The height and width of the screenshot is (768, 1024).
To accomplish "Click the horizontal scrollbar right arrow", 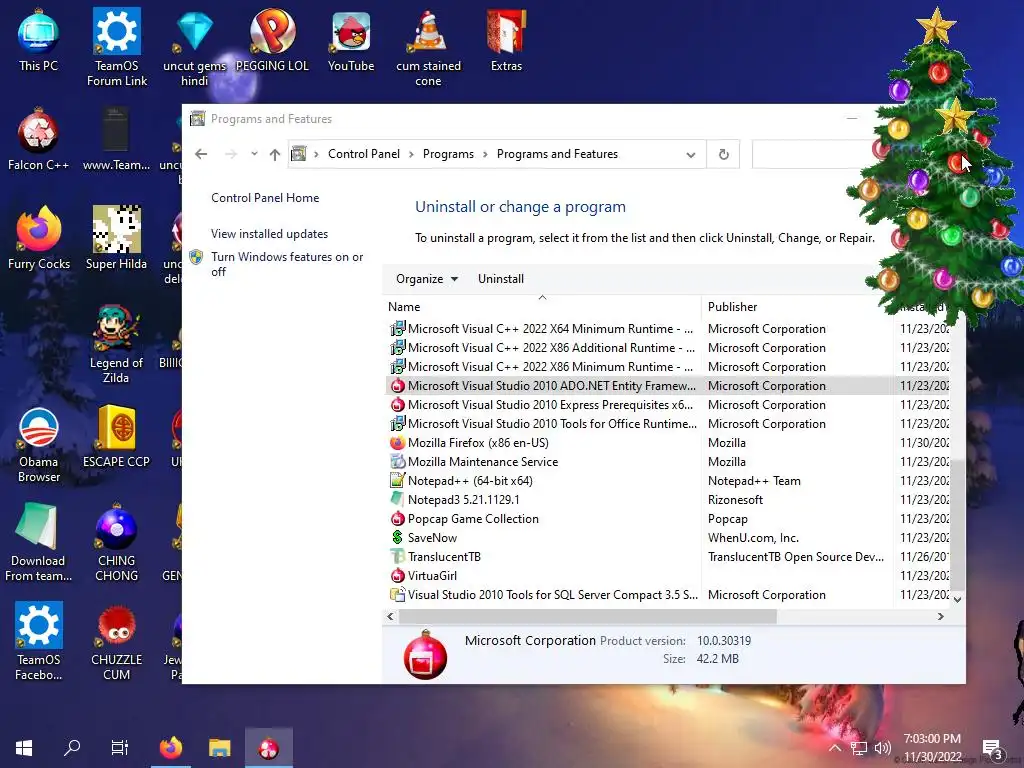I will pyautogui.click(x=940, y=616).
